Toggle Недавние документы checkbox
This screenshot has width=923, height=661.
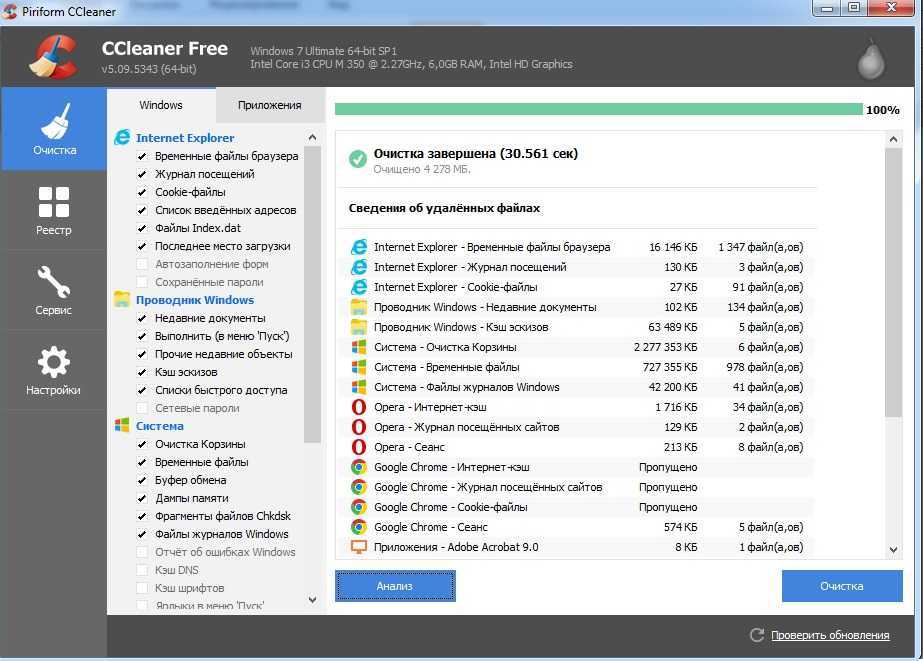pyautogui.click(x=142, y=318)
